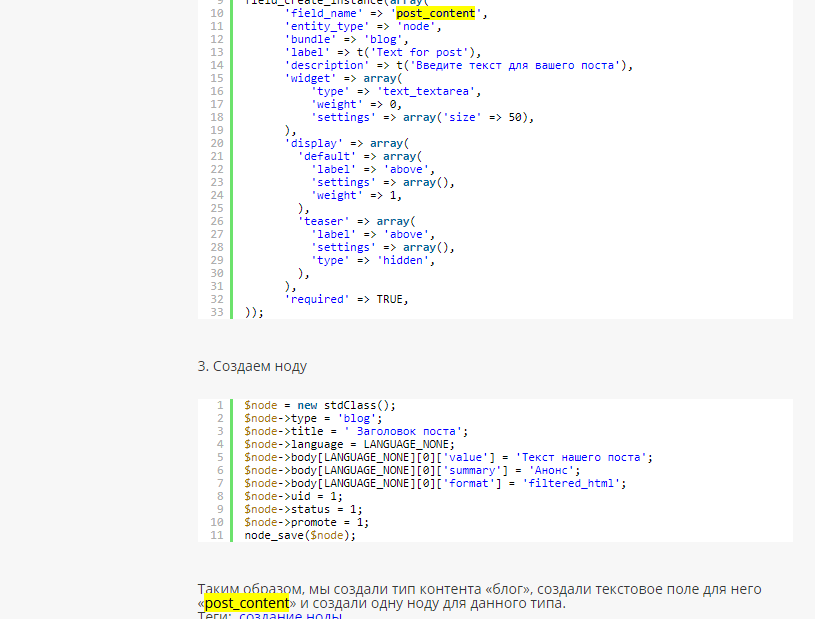The image size is (815, 619).
Task: Click the 'type' => 'text_textarea' line
Action: coord(396,91)
